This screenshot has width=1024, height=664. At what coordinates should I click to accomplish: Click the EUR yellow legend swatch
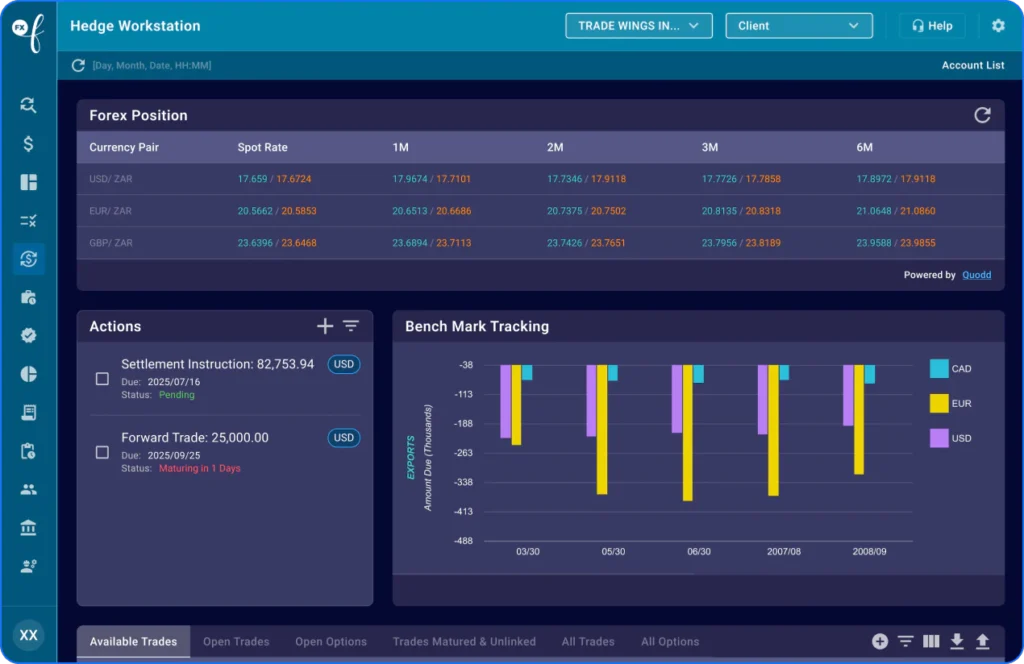939,404
